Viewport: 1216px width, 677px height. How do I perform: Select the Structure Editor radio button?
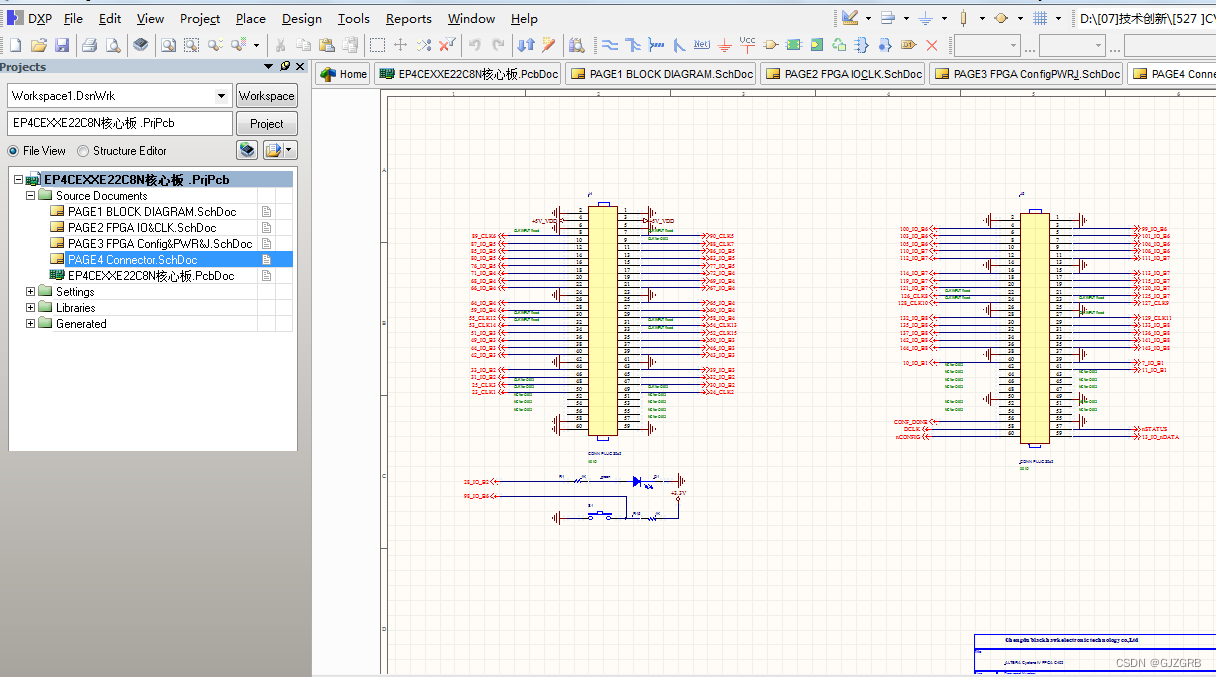(x=84, y=151)
